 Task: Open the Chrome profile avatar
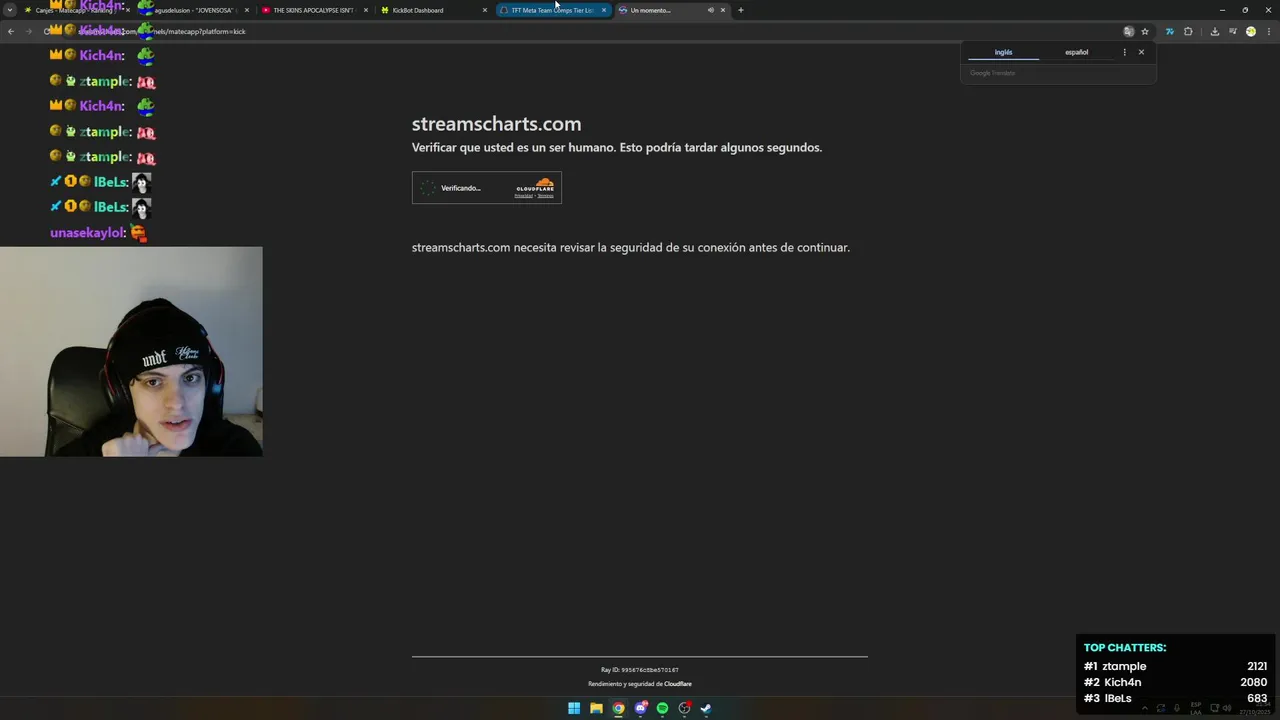1250,31
